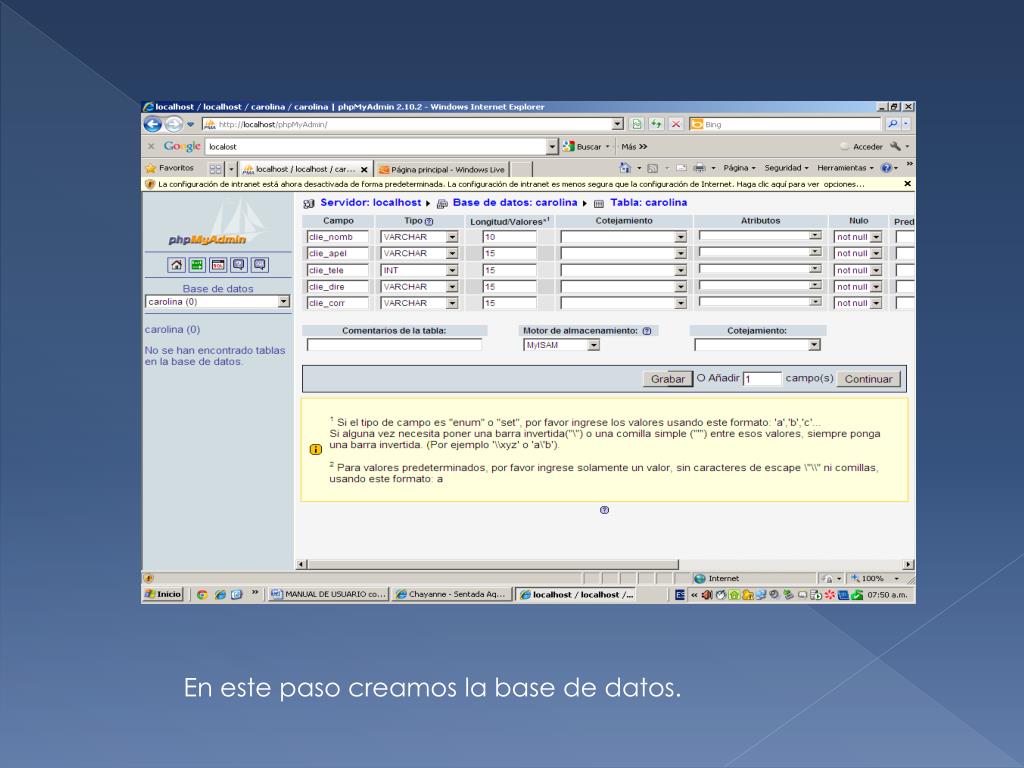Open the Seguridad menu
Screen dimensions: 1024x768
[x=786, y=168]
